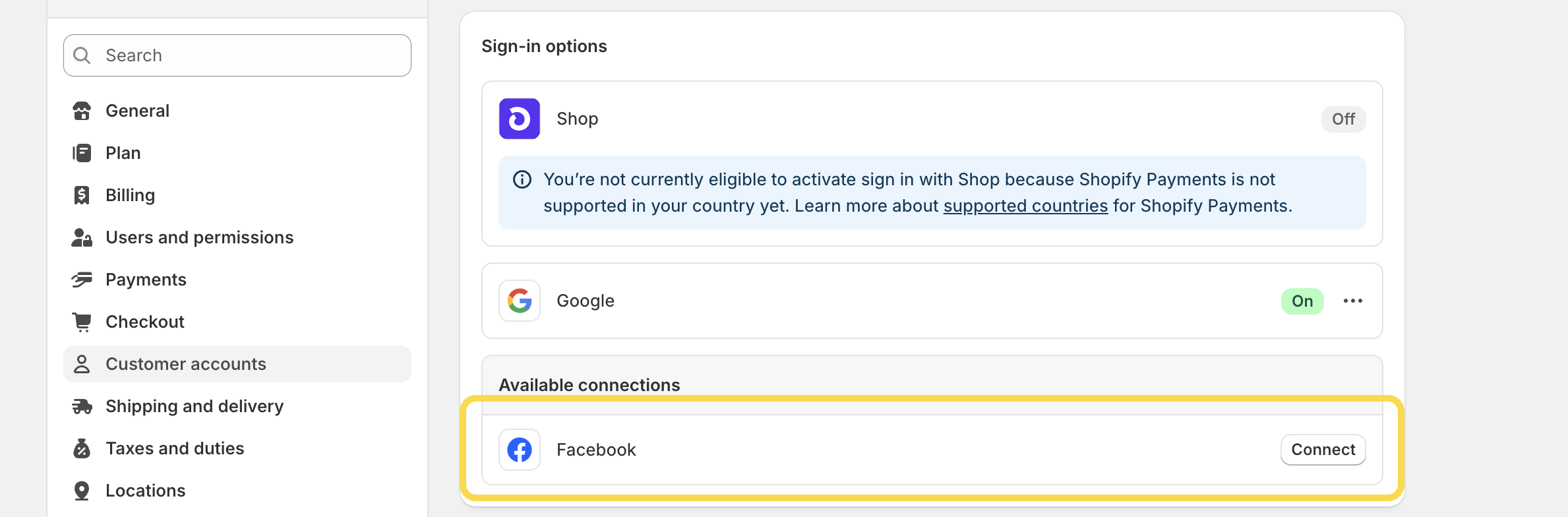Click the Checkout cart icon
This screenshot has height=517, width=1568.
pyautogui.click(x=82, y=321)
